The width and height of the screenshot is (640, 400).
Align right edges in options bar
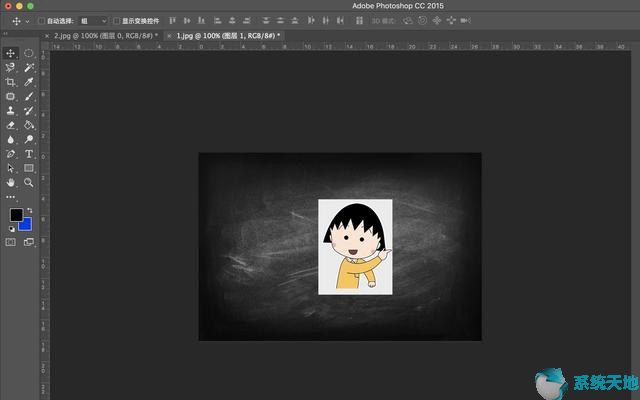point(246,20)
